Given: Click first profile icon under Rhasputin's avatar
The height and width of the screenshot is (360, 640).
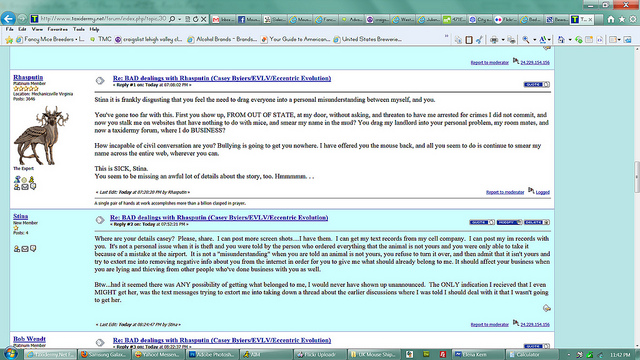Looking at the screenshot, I should [17, 180].
